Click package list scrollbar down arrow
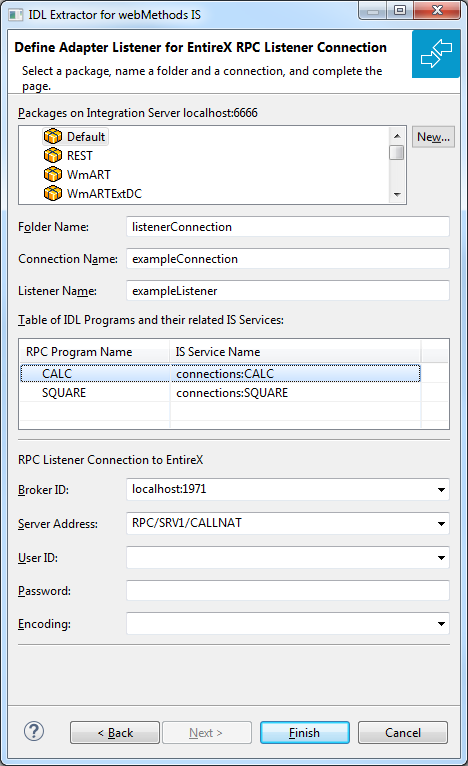Image resolution: width=468 pixels, height=766 pixels. click(397, 194)
